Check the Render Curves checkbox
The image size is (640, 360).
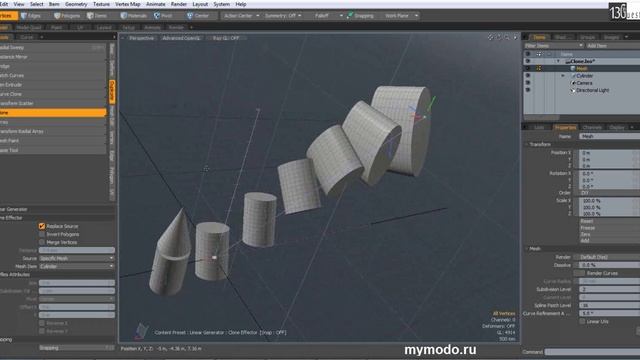(579, 273)
